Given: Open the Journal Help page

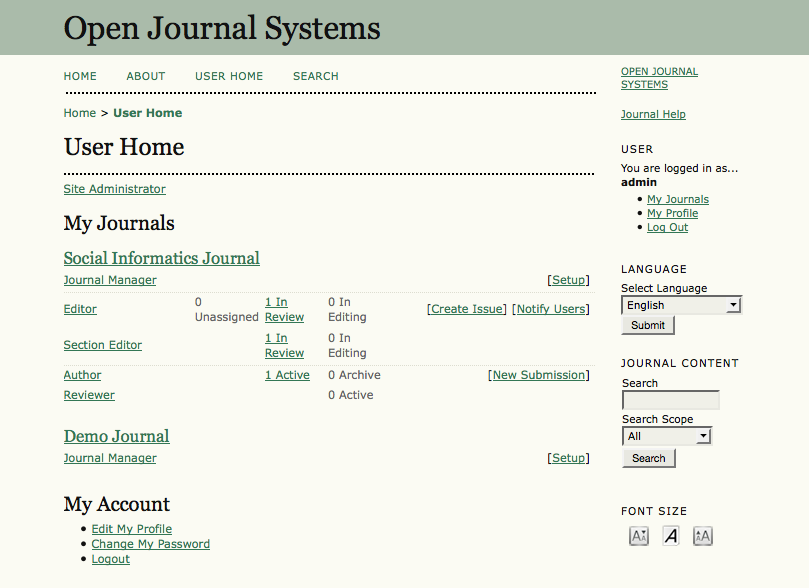Looking at the screenshot, I should pos(653,114).
